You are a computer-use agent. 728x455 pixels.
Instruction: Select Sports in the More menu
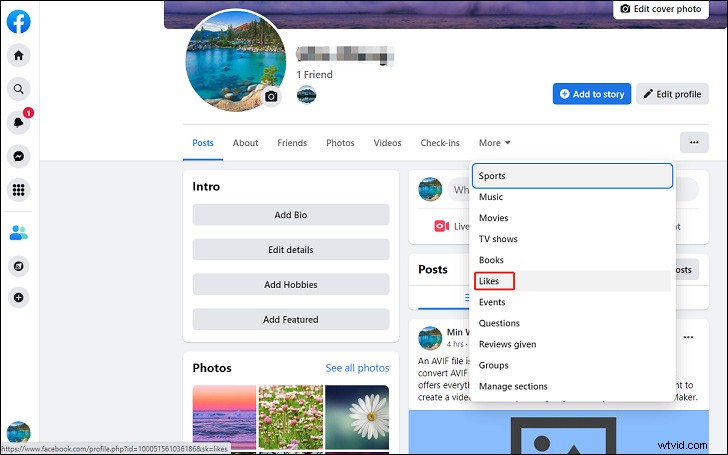[572, 176]
